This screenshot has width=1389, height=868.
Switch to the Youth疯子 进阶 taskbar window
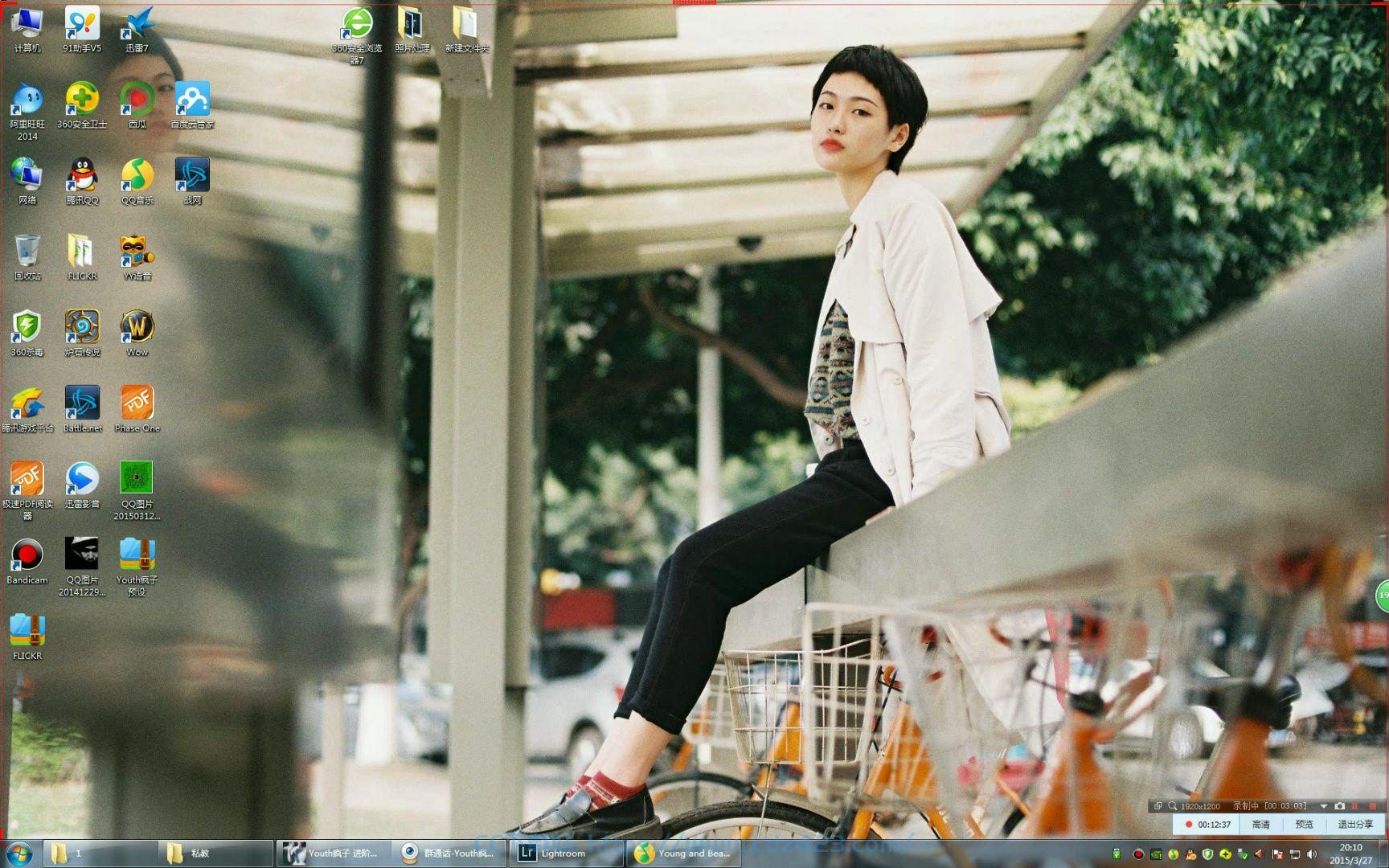(333, 854)
